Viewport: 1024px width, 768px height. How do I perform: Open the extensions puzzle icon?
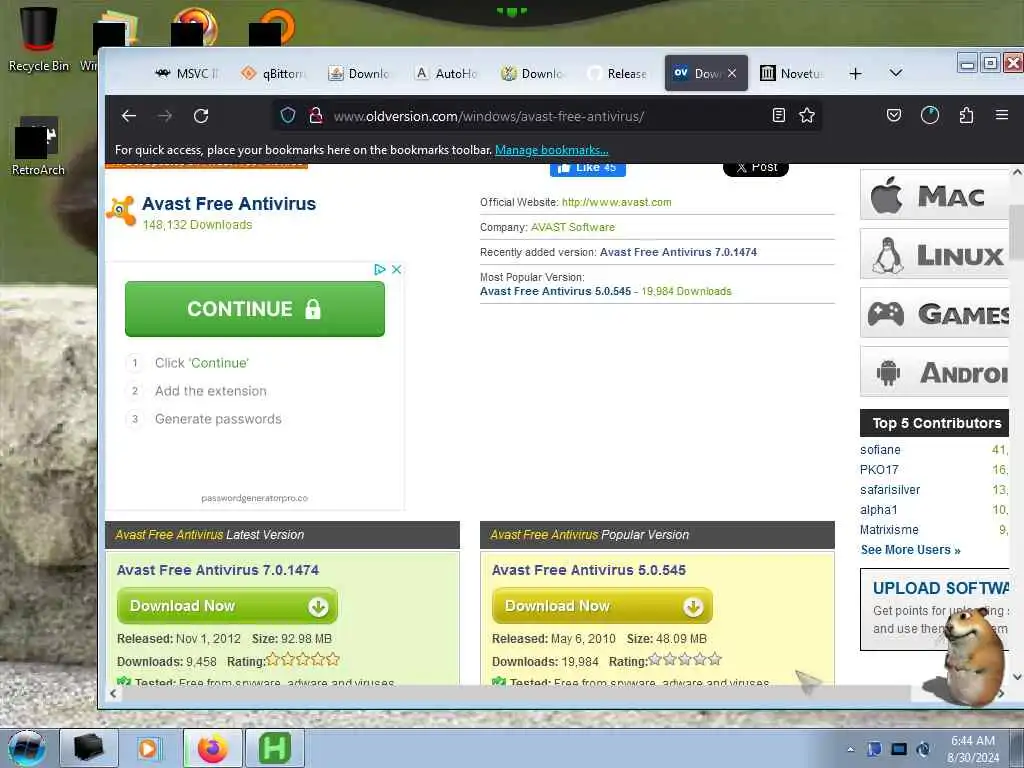(x=967, y=116)
